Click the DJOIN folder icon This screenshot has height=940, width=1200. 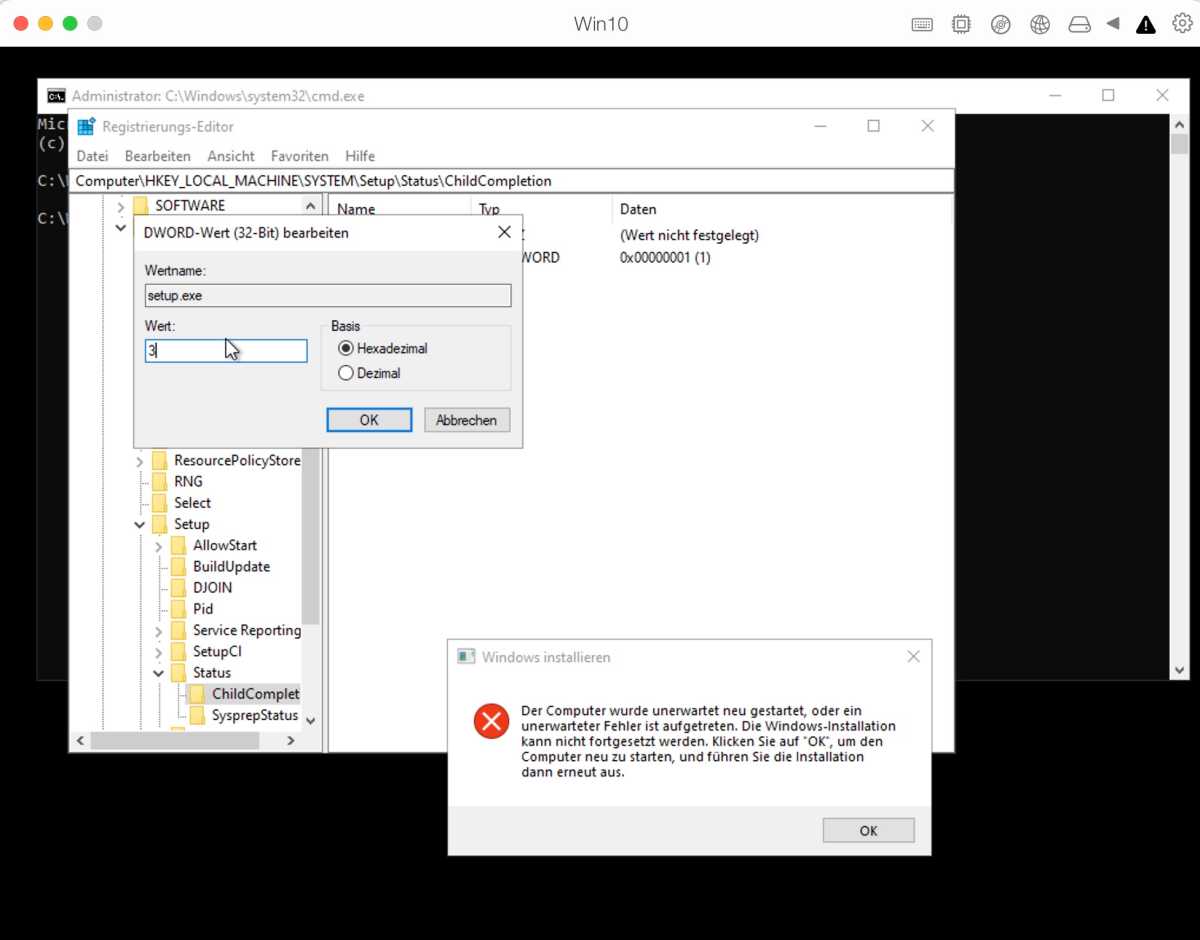[x=178, y=587]
